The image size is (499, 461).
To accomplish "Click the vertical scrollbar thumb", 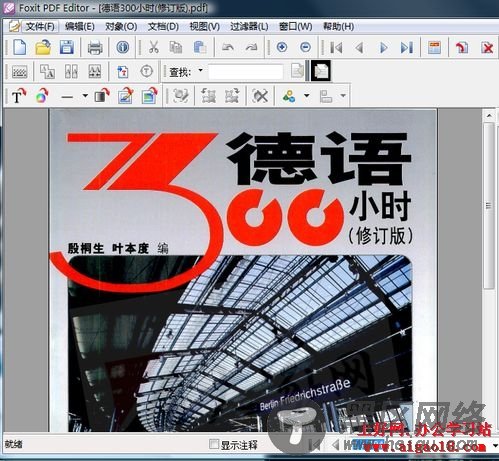I will 489,205.
